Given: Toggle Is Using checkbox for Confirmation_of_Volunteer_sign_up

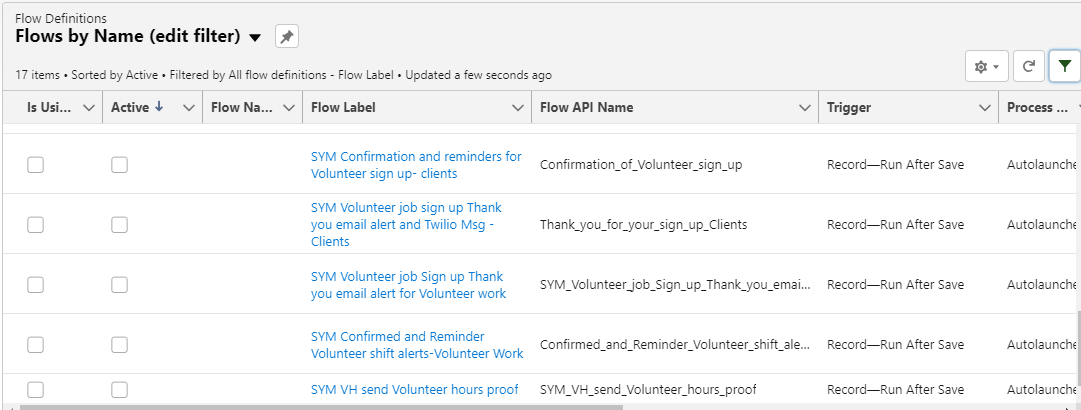Looking at the screenshot, I should 35,165.
